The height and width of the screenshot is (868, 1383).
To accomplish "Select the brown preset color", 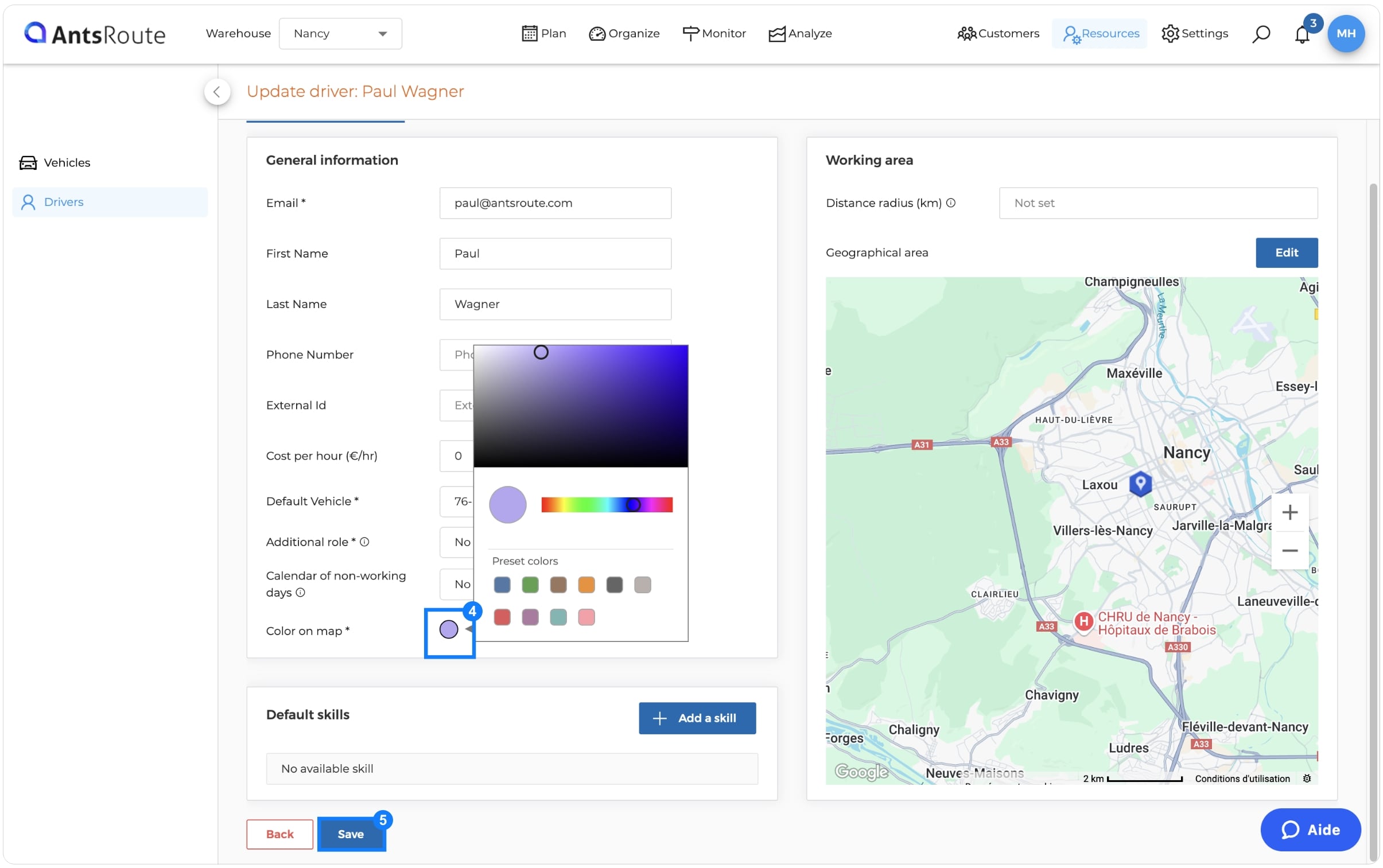I will click(x=558, y=585).
